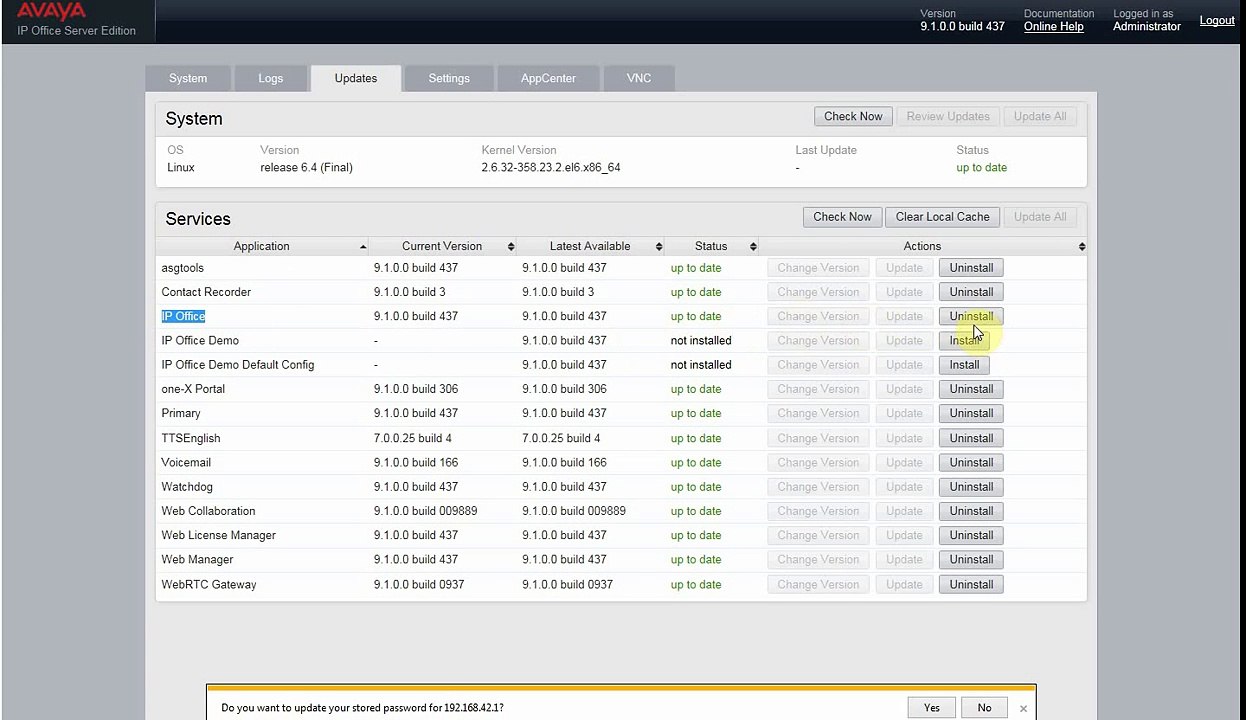1246x720 pixels.
Task: Click Update button for one-X Portal
Action: point(904,389)
